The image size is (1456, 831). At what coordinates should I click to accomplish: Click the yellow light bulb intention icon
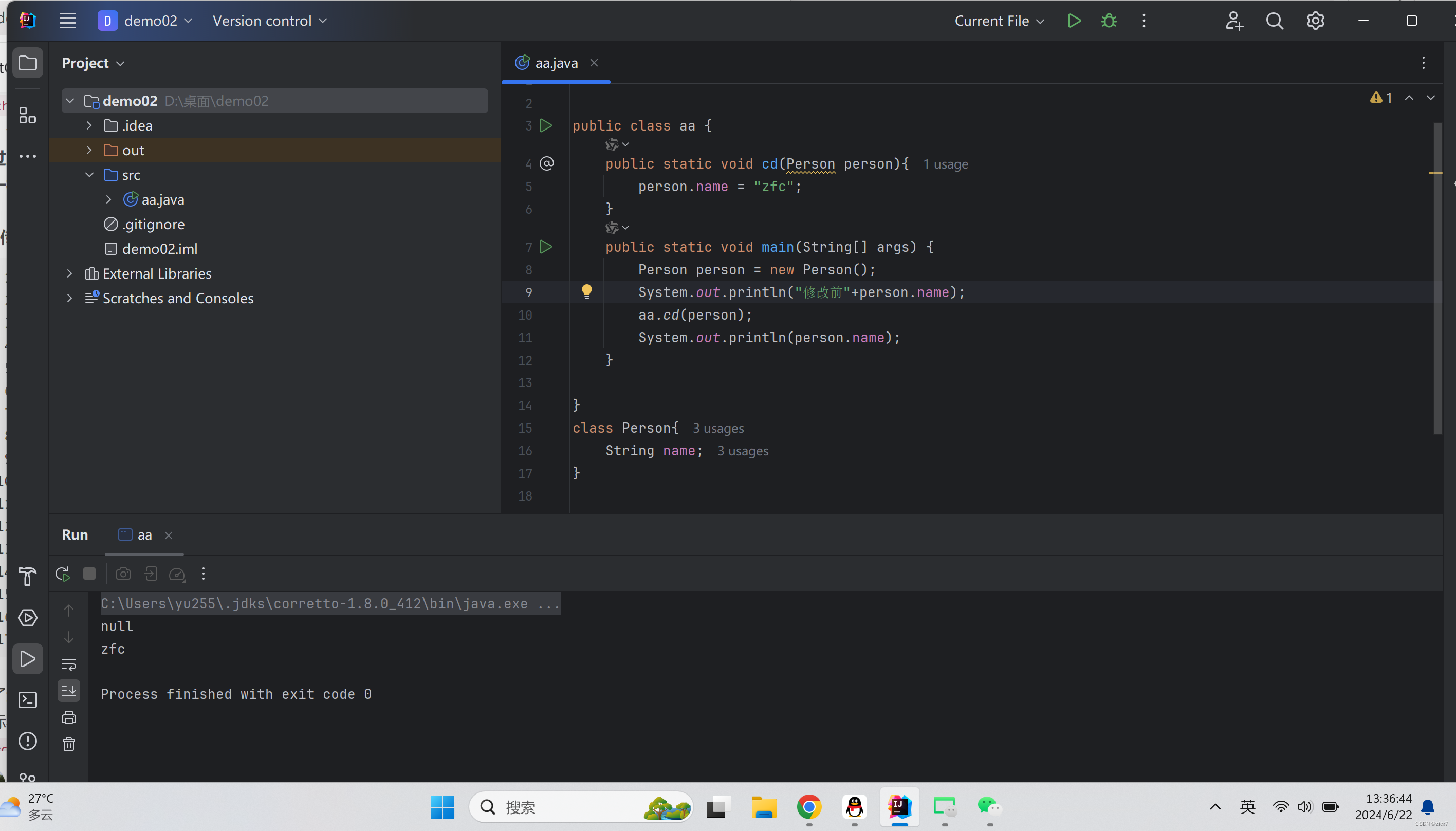[586, 292]
